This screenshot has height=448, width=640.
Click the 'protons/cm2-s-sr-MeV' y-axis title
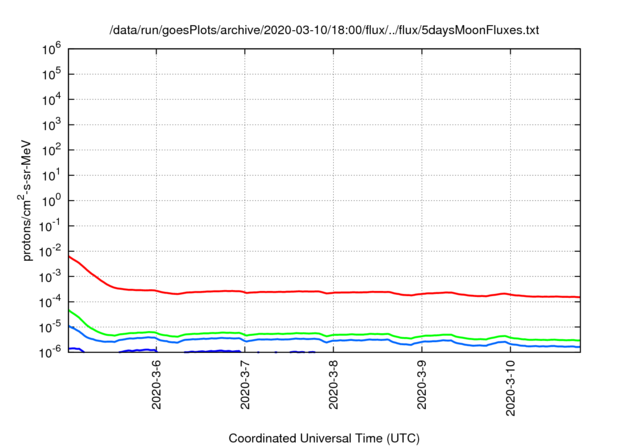pyautogui.click(x=26, y=200)
